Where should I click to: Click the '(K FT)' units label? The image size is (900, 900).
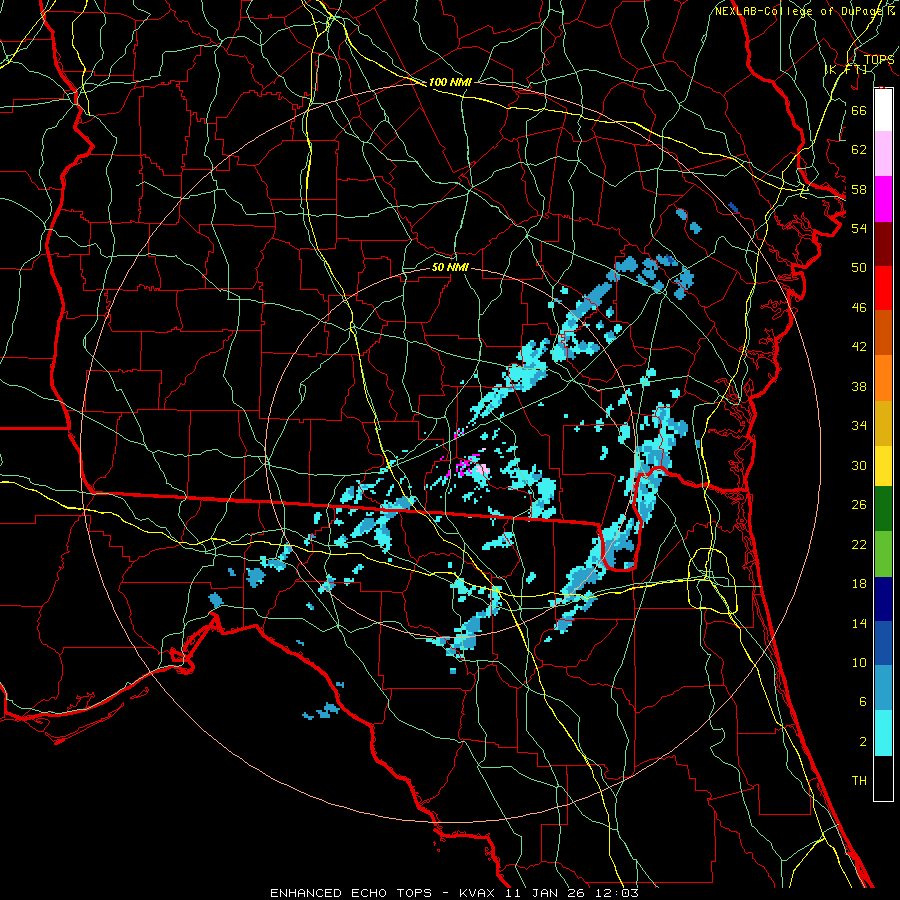tap(845, 70)
